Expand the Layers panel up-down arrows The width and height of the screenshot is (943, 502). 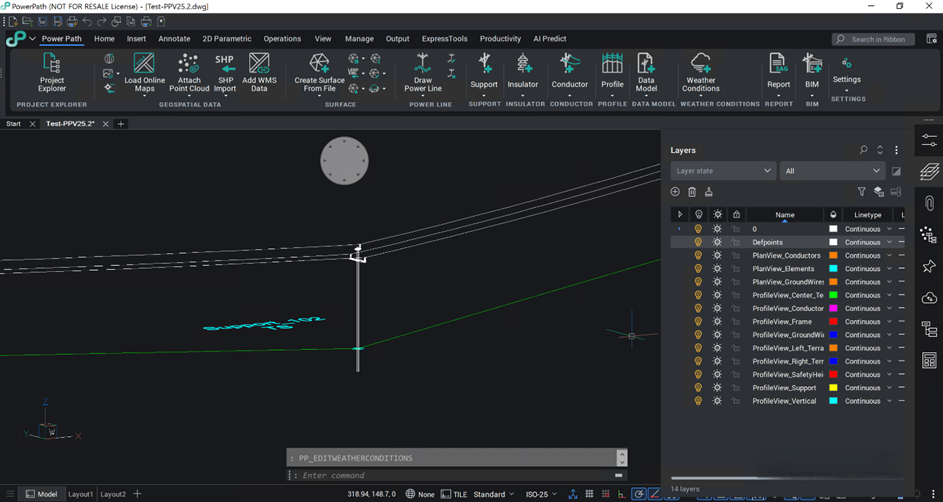(x=880, y=150)
